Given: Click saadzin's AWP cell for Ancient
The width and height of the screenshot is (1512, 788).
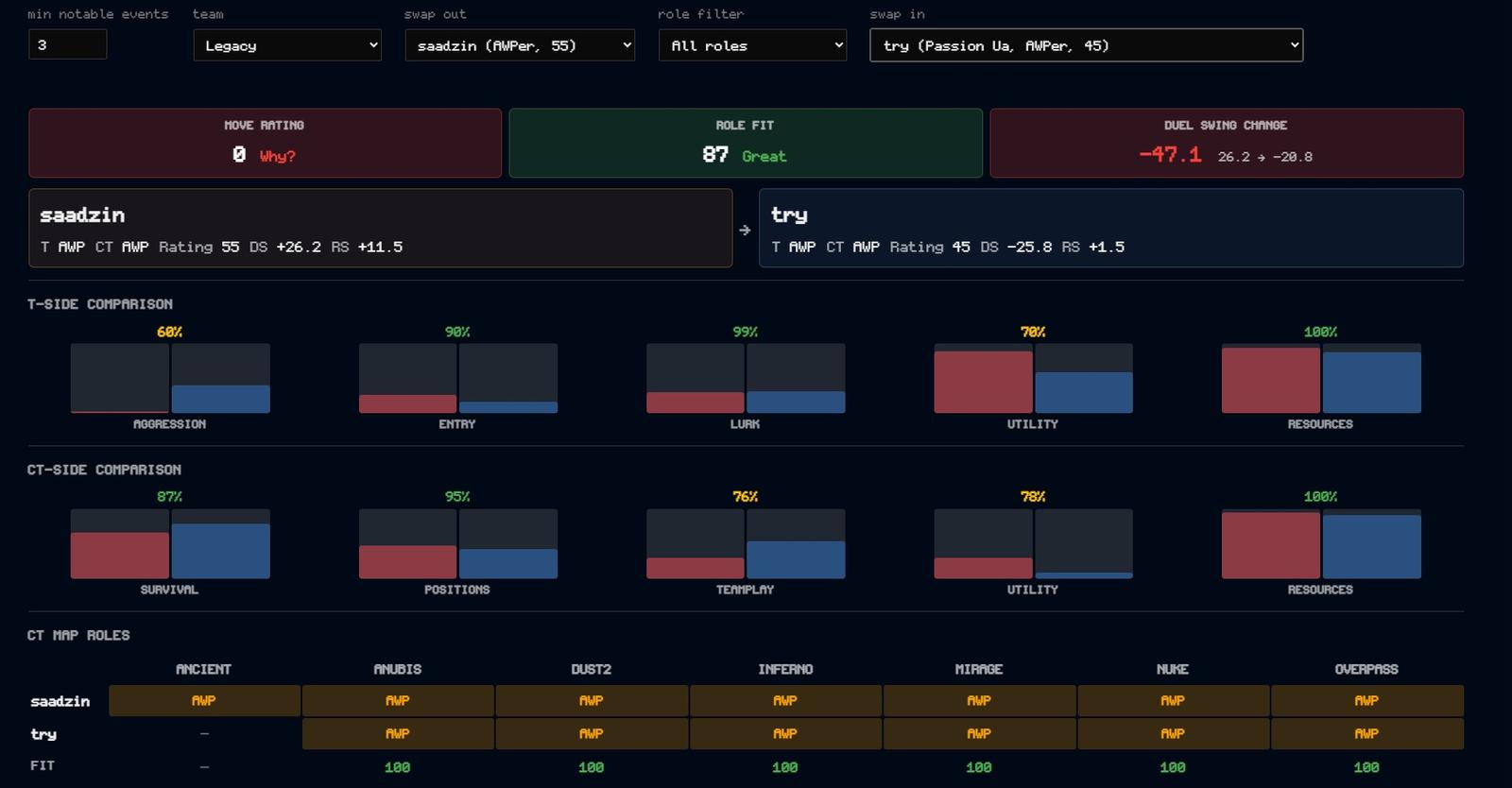Looking at the screenshot, I should [x=204, y=701].
